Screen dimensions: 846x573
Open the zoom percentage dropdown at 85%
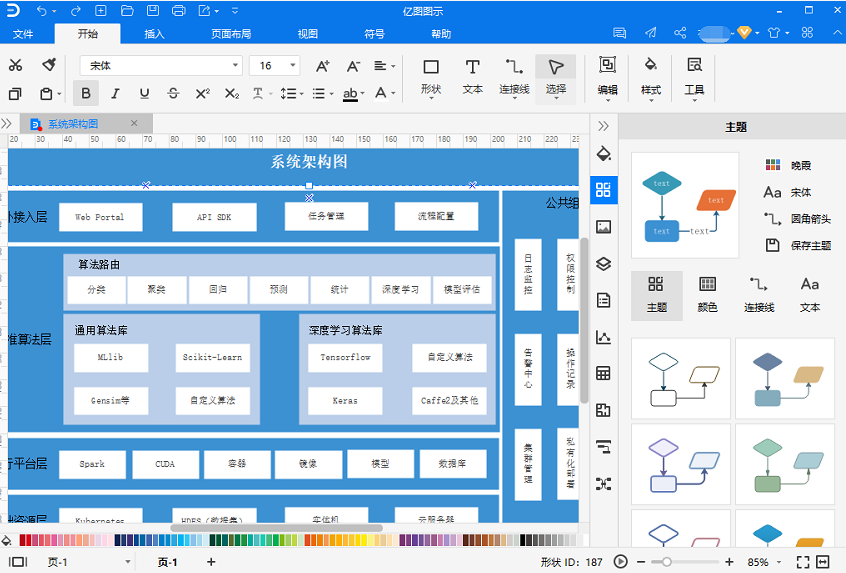coord(764,562)
